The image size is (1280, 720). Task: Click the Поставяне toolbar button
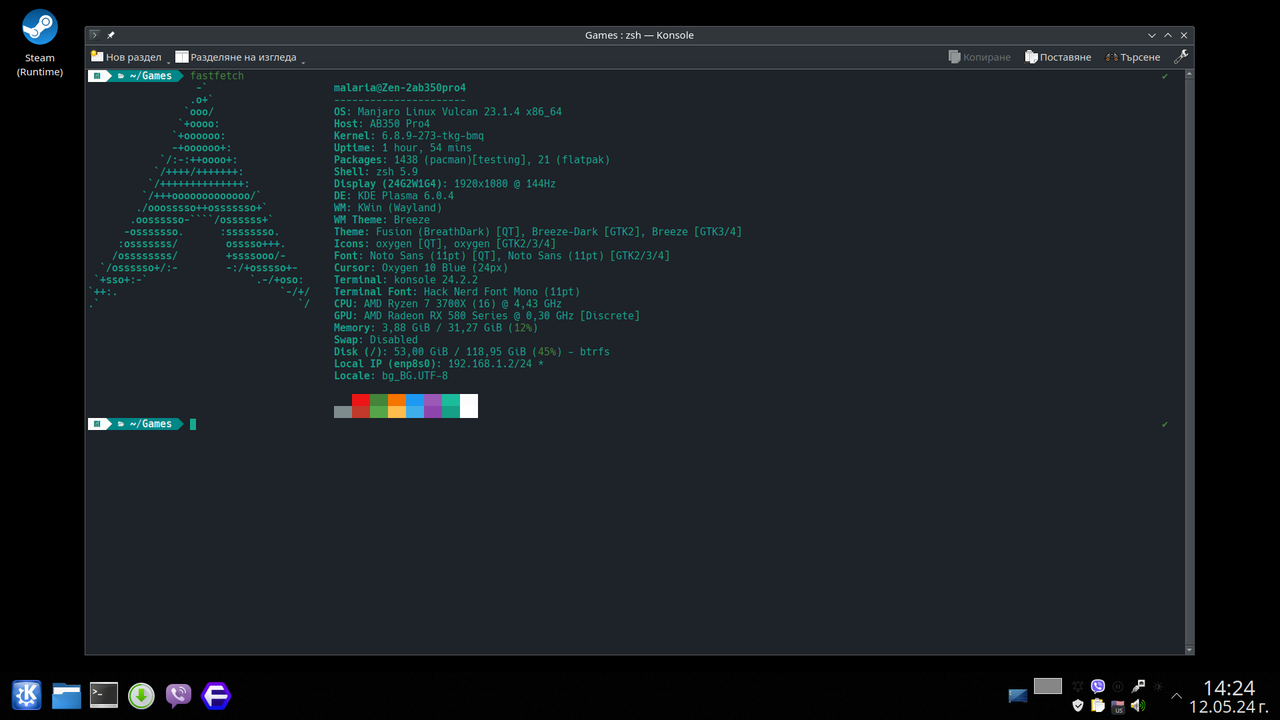coord(1058,57)
